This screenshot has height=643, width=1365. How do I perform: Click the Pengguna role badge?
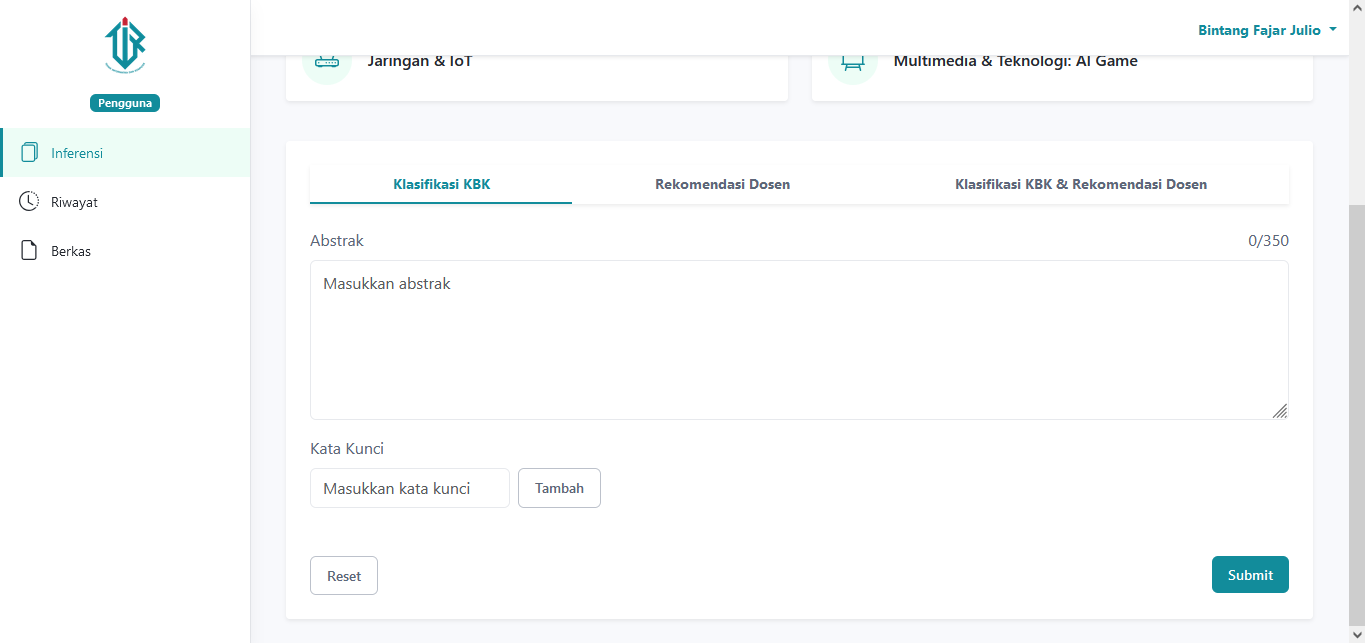125,103
